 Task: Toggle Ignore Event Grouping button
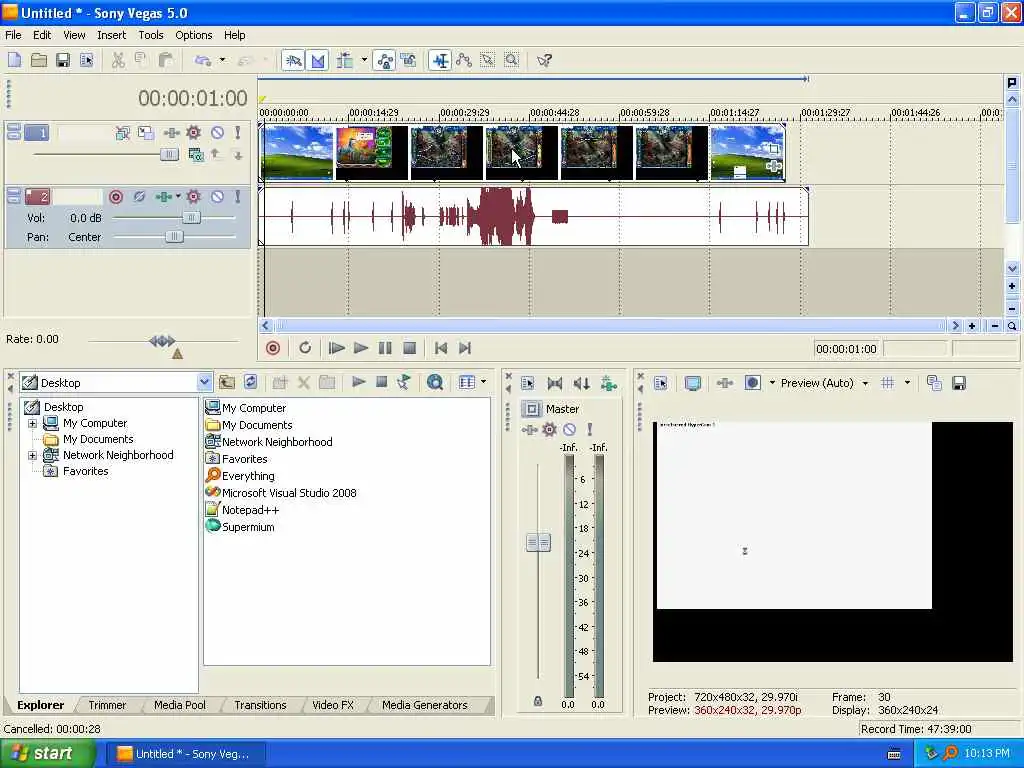[409, 61]
